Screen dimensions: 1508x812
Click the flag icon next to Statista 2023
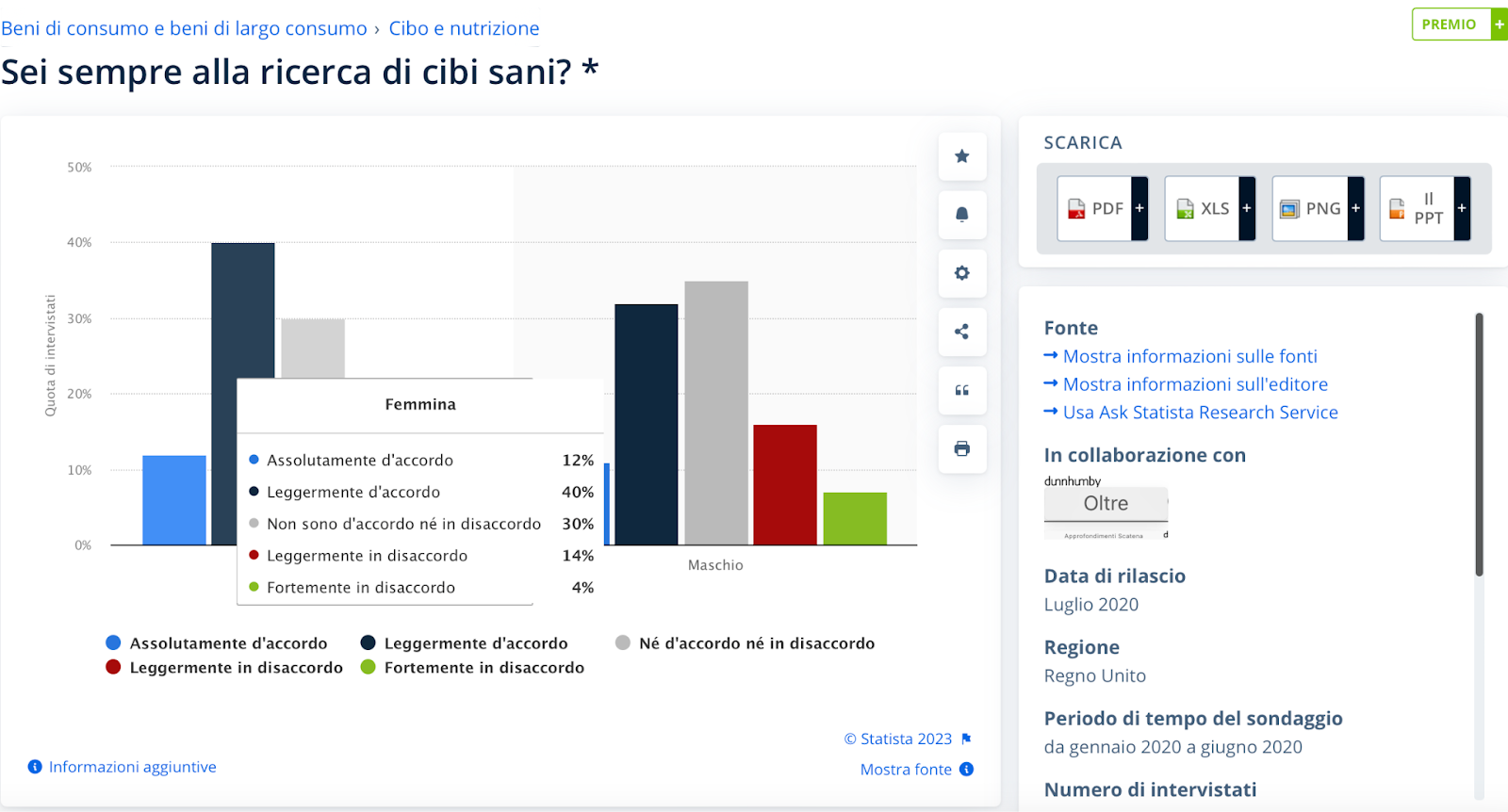[966, 739]
